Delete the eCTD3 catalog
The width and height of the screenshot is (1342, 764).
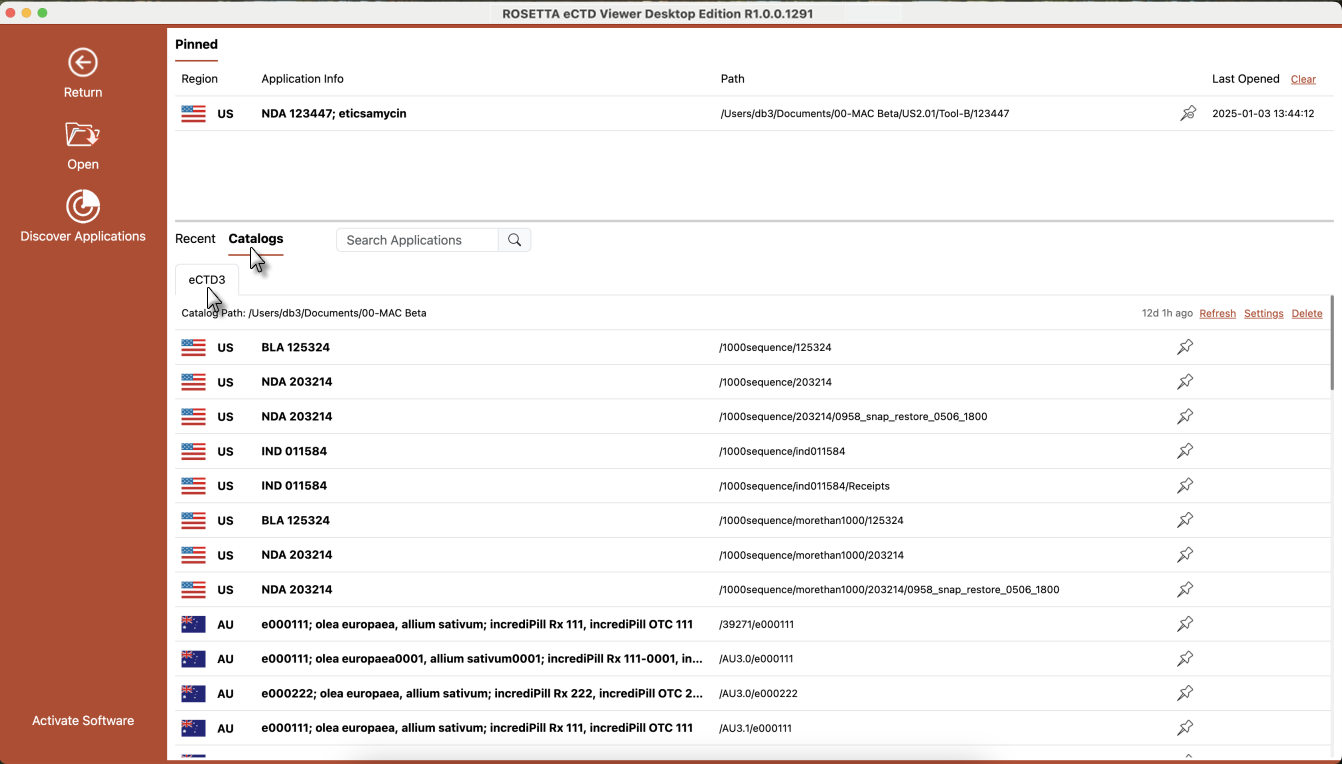tap(1307, 314)
